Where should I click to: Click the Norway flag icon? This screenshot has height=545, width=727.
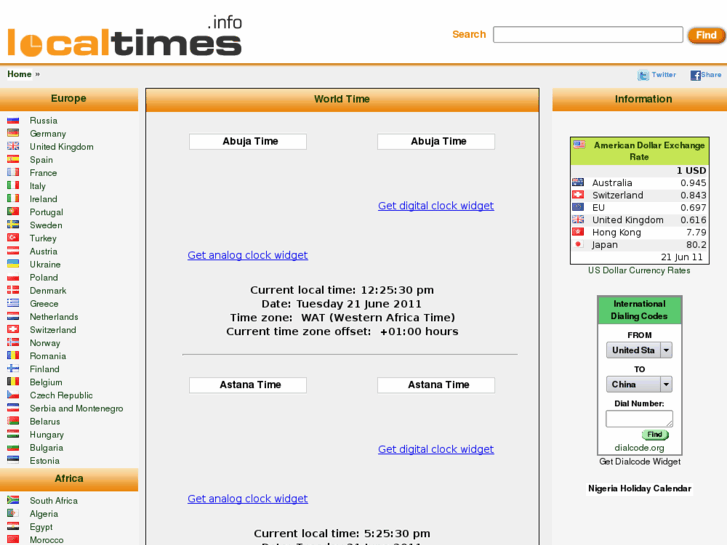(x=13, y=342)
